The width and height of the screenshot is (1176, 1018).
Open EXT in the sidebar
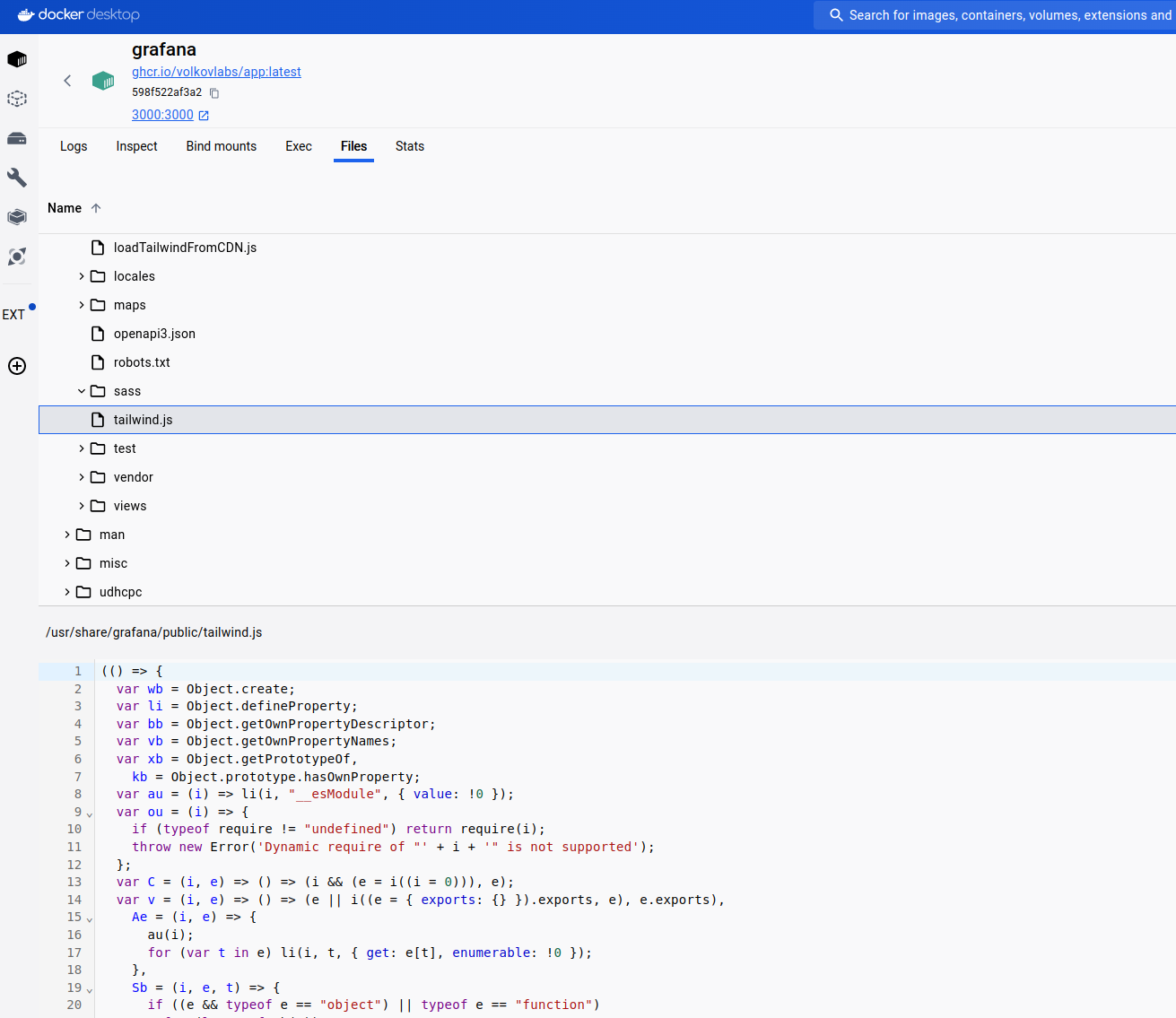point(14,314)
